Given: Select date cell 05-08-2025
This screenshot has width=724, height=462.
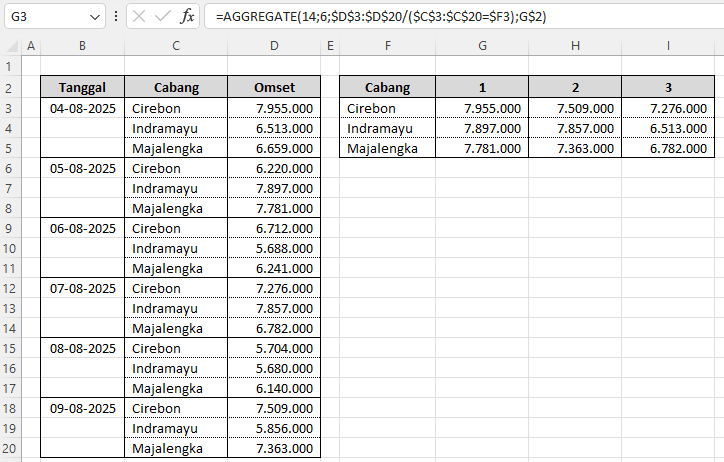Looking at the screenshot, I should click(x=83, y=168).
